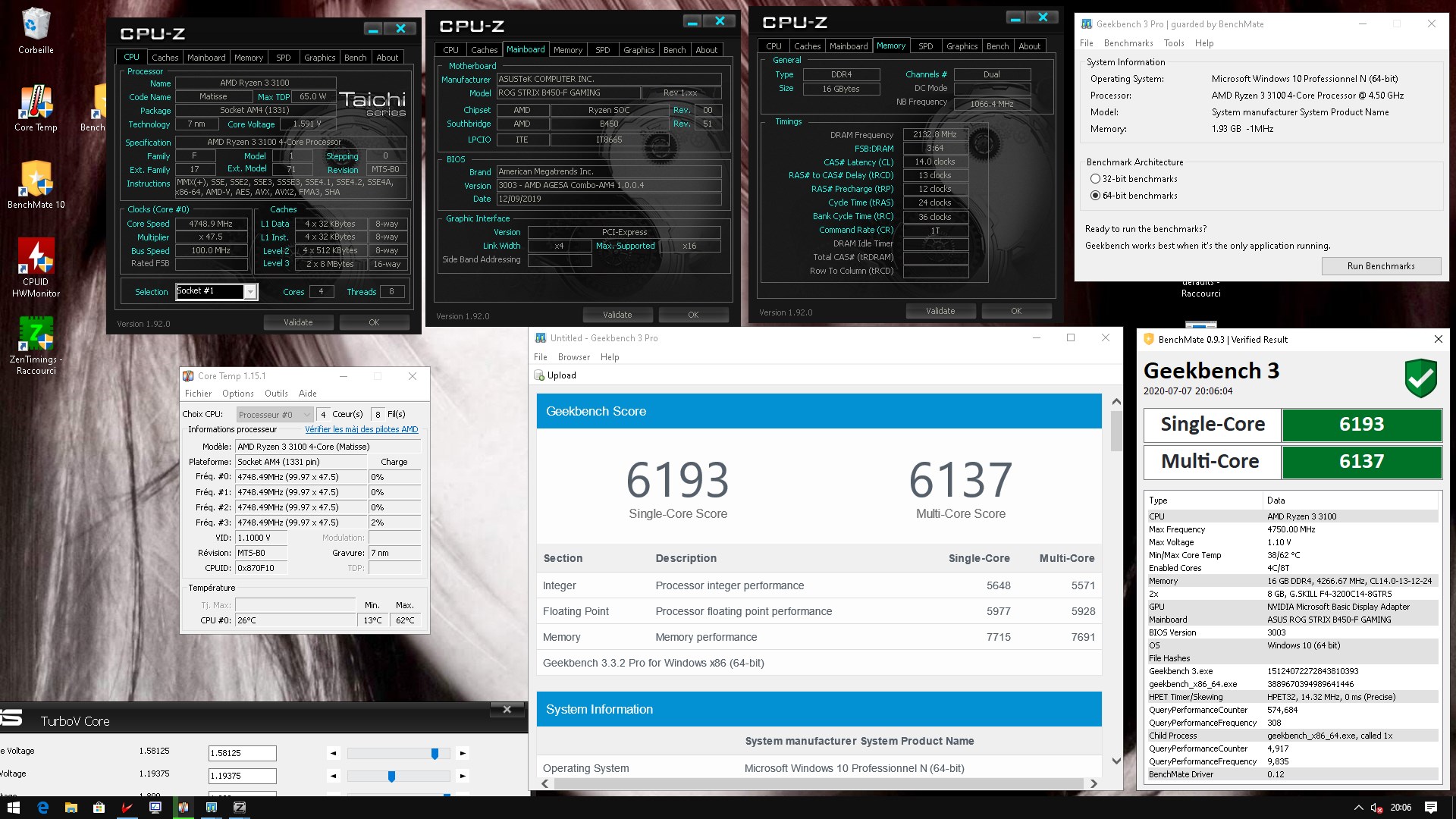Close the Mainboard CPU-Z window

click(x=720, y=21)
